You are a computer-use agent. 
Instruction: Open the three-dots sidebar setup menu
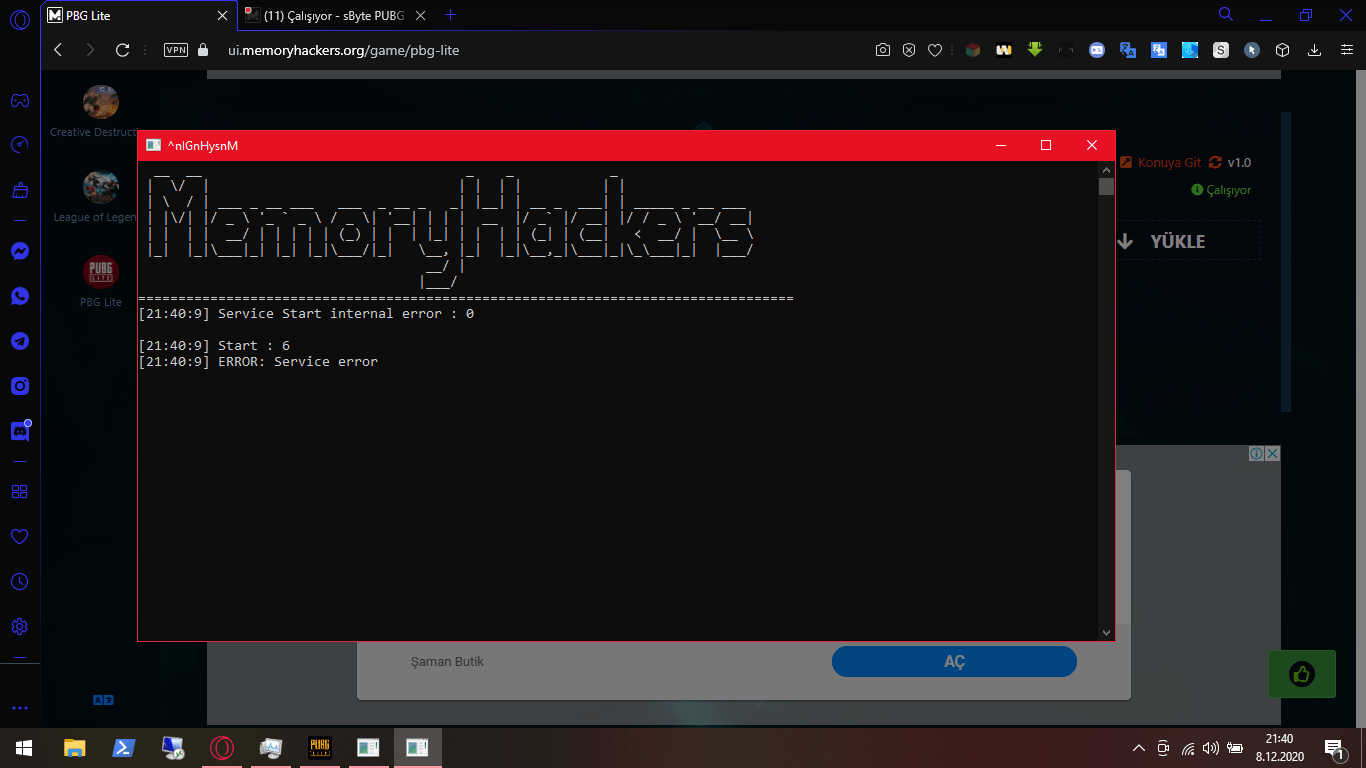pos(19,708)
